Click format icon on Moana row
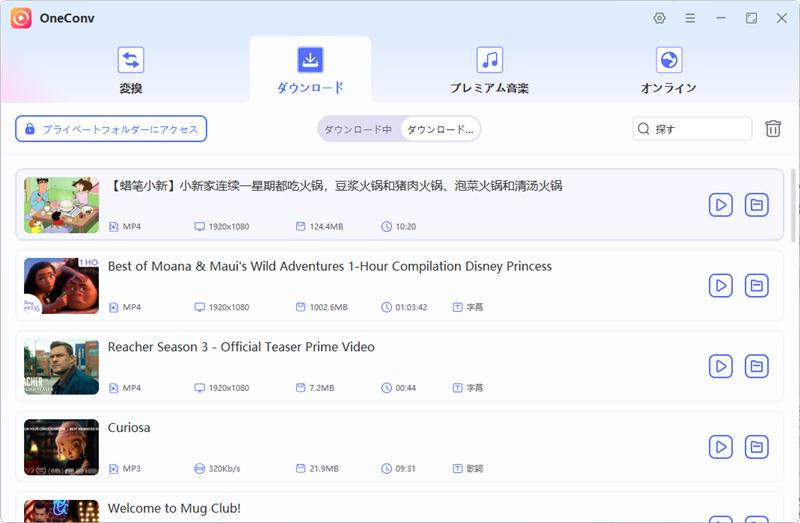Image resolution: width=800 pixels, height=523 pixels. pos(114,307)
